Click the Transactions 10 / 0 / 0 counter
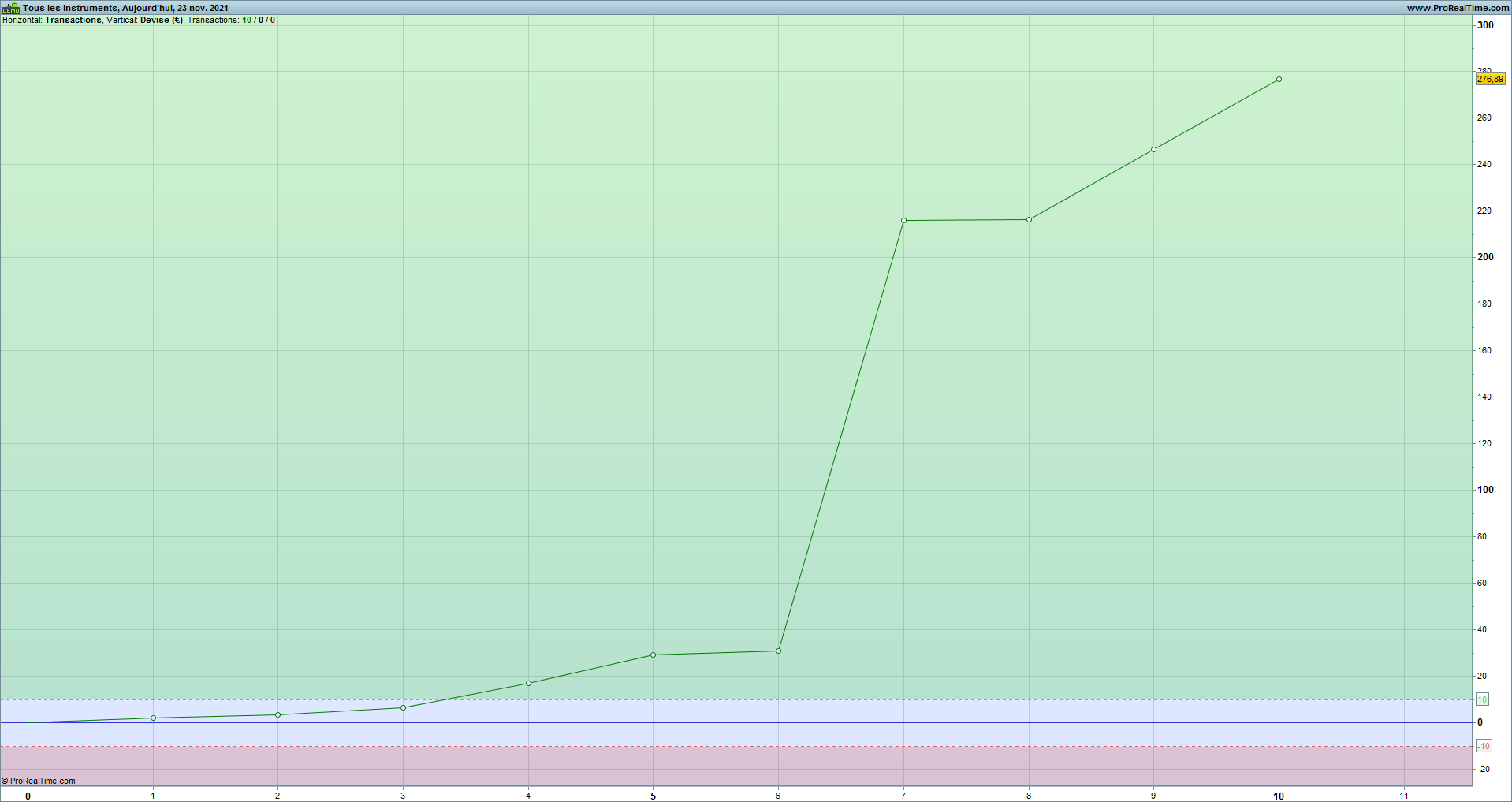The image size is (1512, 802). [231, 20]
